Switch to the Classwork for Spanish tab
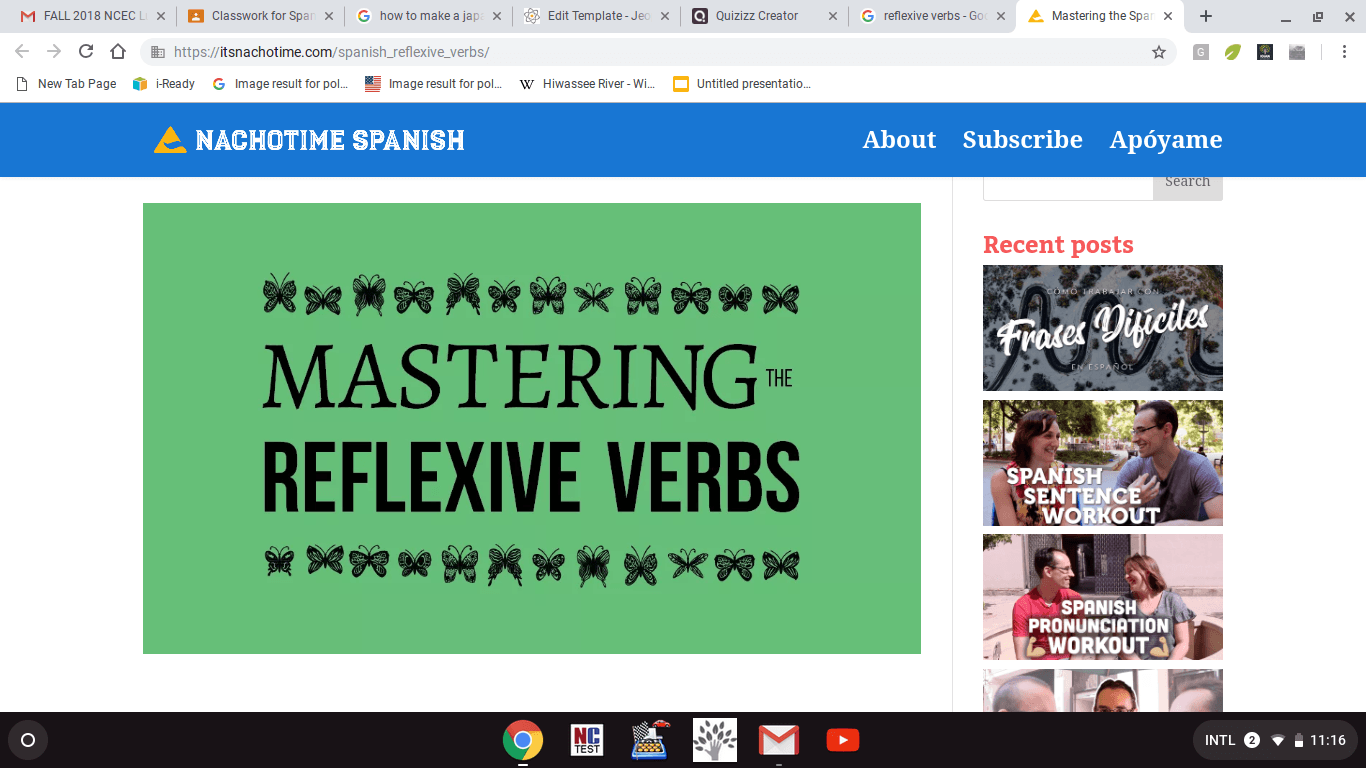The width and height of the screenshot is (1366, 768). coord(262,16)
